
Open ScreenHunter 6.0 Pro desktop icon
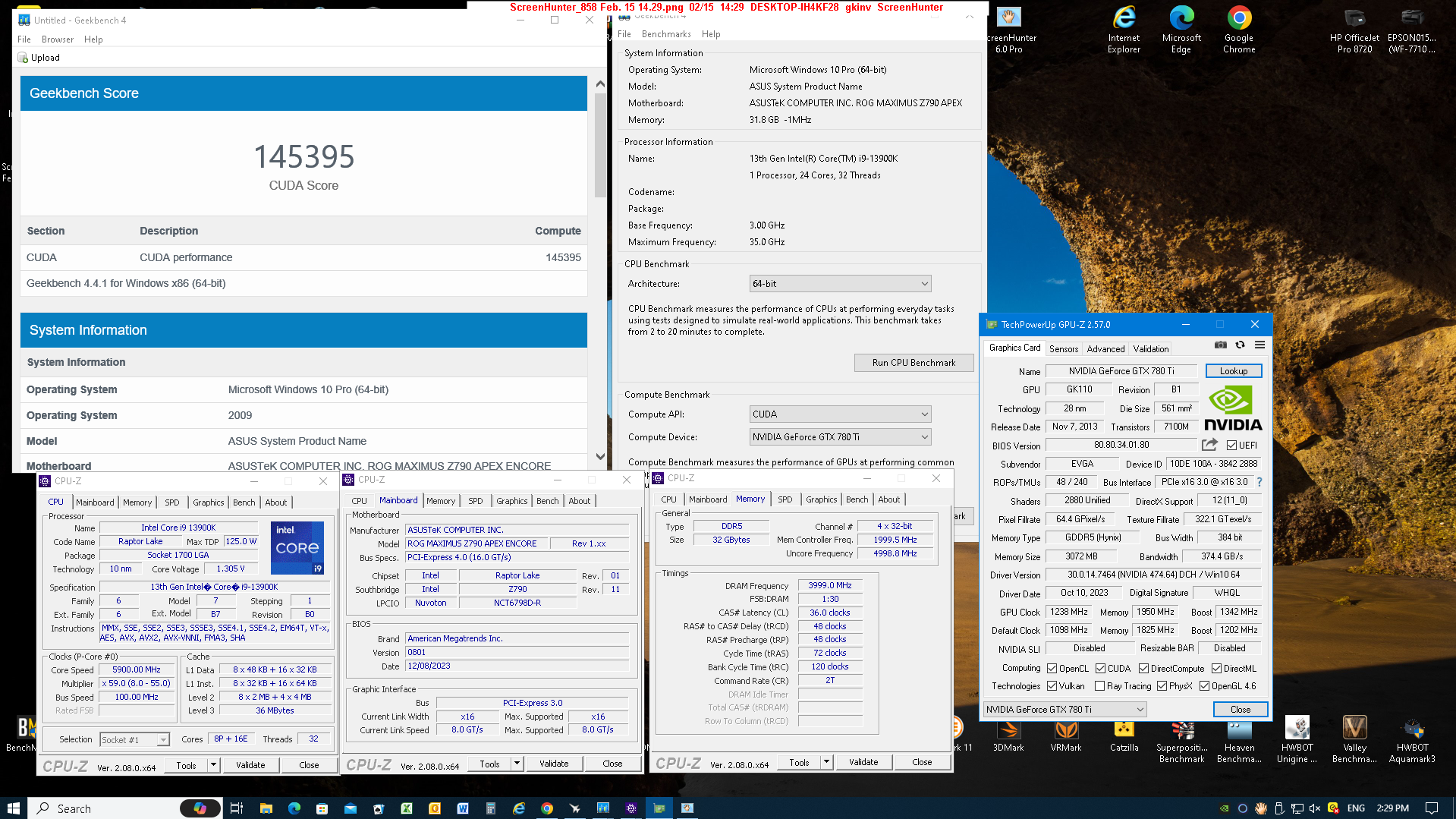(x=1009, y=30)
